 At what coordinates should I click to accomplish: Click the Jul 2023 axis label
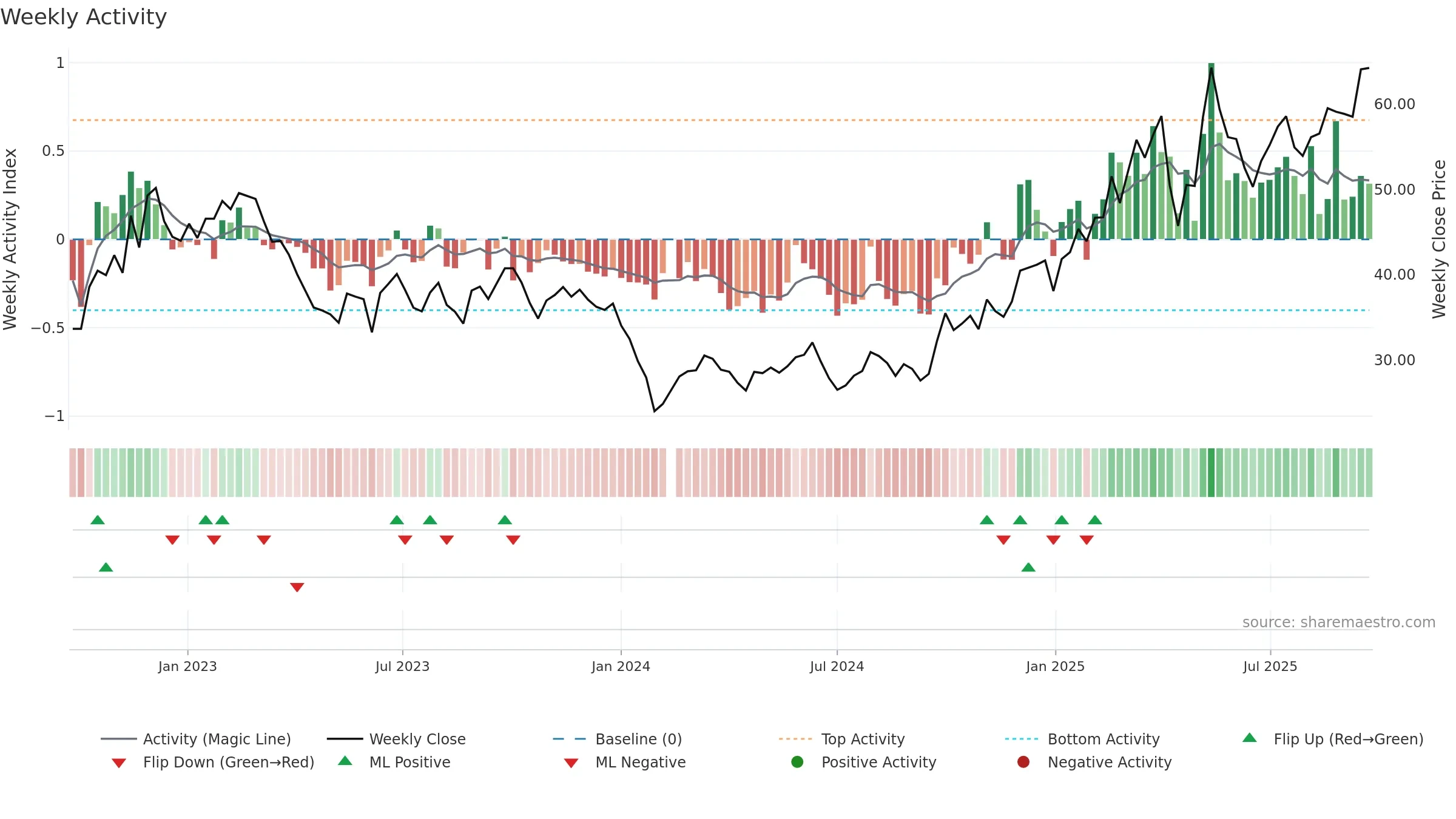point(402,666)
